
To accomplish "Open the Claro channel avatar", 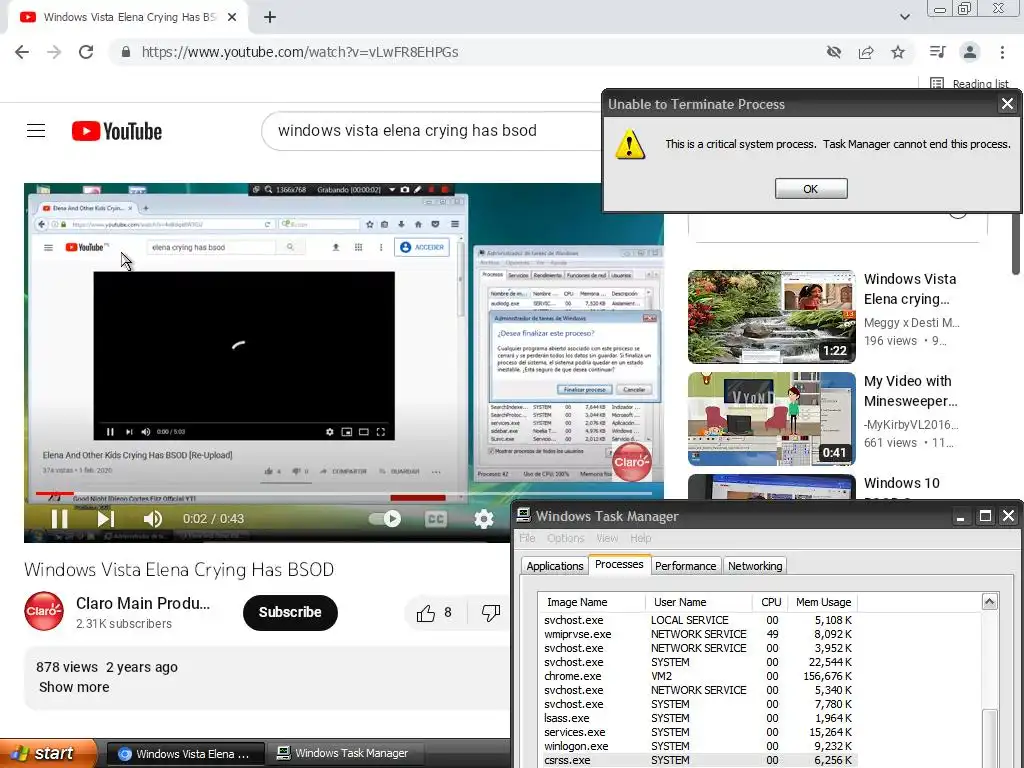I will (44, 611).
